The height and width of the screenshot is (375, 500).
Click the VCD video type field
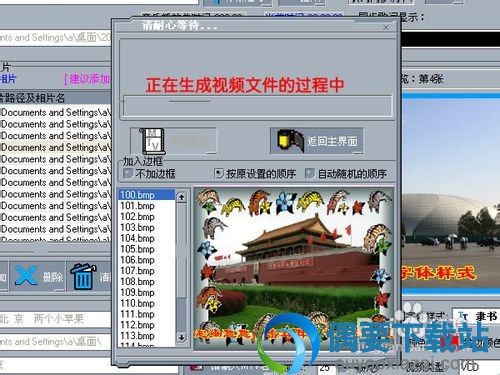(x=479, y=366)
